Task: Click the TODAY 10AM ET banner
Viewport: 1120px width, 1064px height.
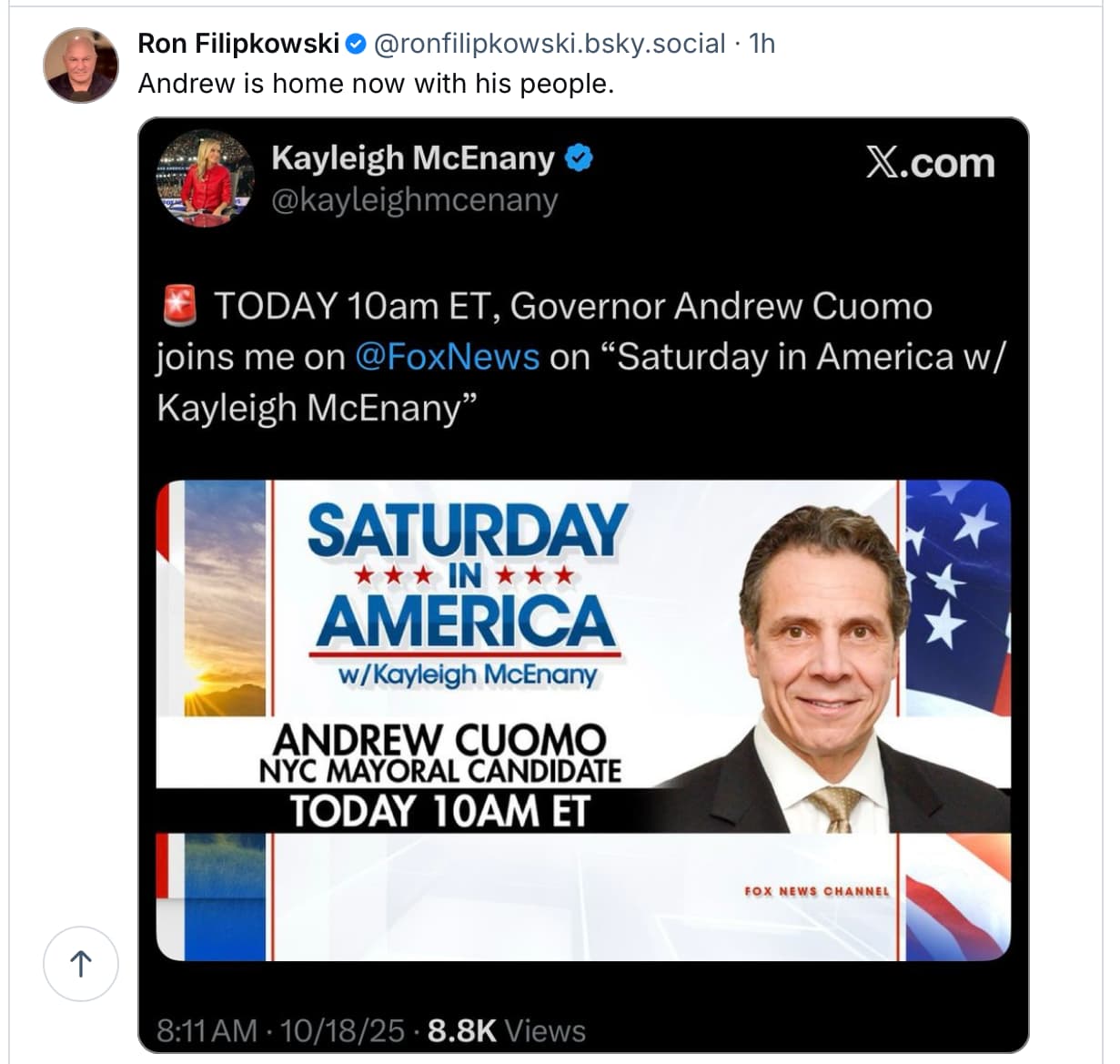Action: (439, 811)
